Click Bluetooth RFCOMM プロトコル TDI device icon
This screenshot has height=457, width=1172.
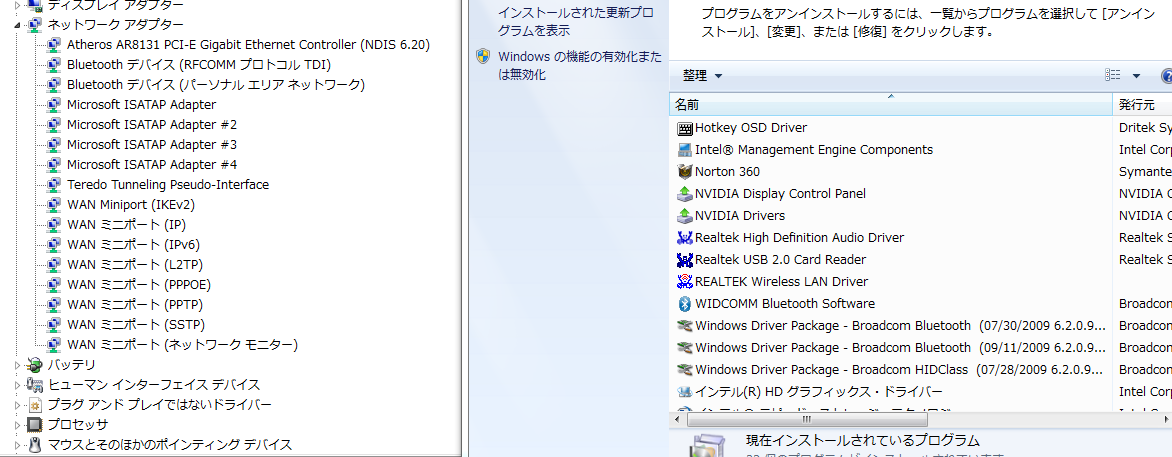tap(54, 65)
